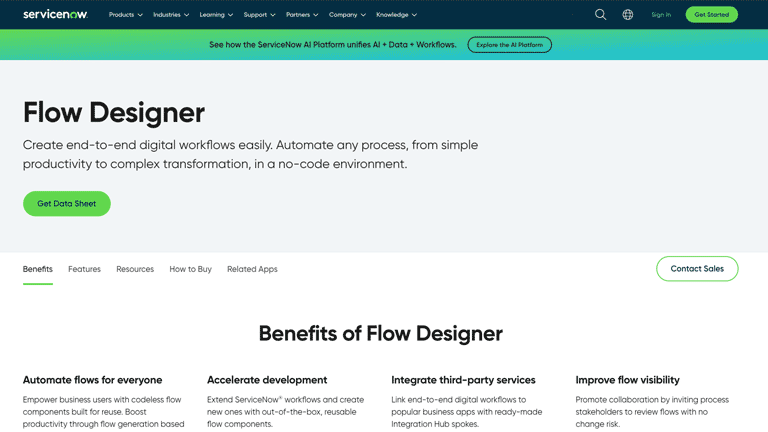Click the Contact Sales button

pyautogui.click(x=697, y=268)
